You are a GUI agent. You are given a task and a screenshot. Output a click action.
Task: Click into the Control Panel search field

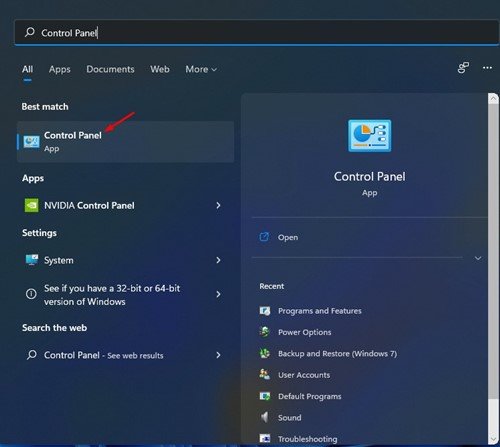tap(256, 33)
